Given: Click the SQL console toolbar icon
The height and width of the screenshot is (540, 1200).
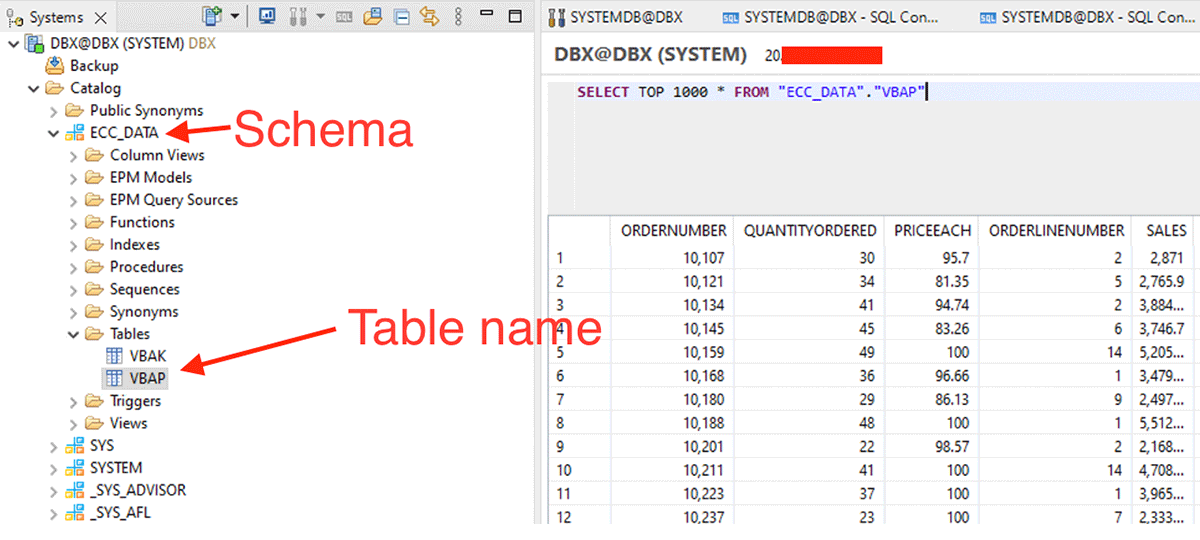Looking at the screenshot, I should coord(344,16).
